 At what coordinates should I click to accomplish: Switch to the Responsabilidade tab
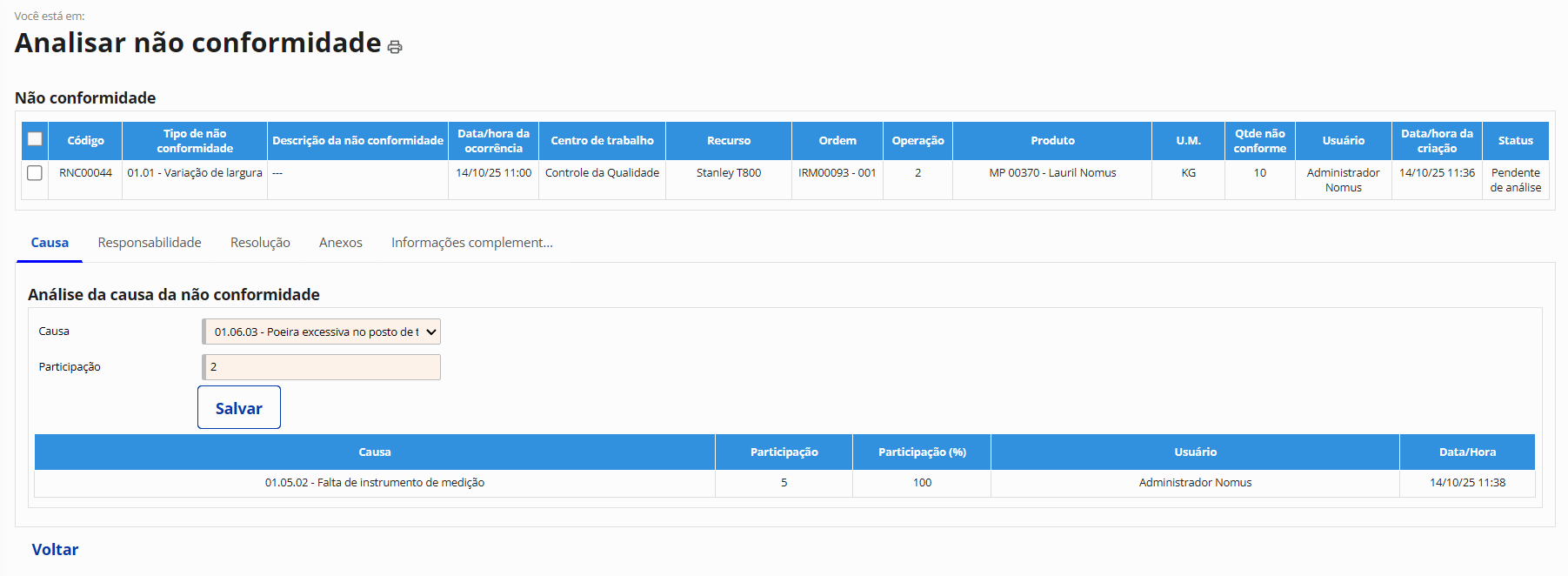point(150,243)
